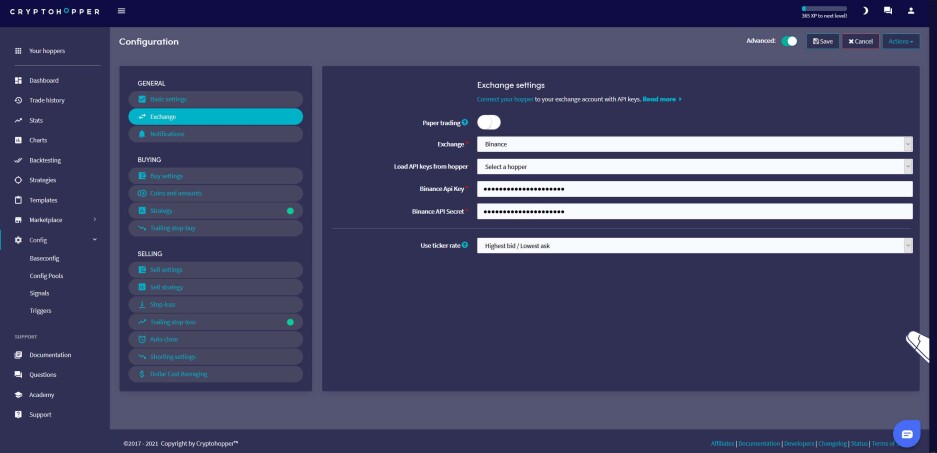The image size is (937, 453).
Task: Click the Academy graduation cap icon
Action: point(18,395)
